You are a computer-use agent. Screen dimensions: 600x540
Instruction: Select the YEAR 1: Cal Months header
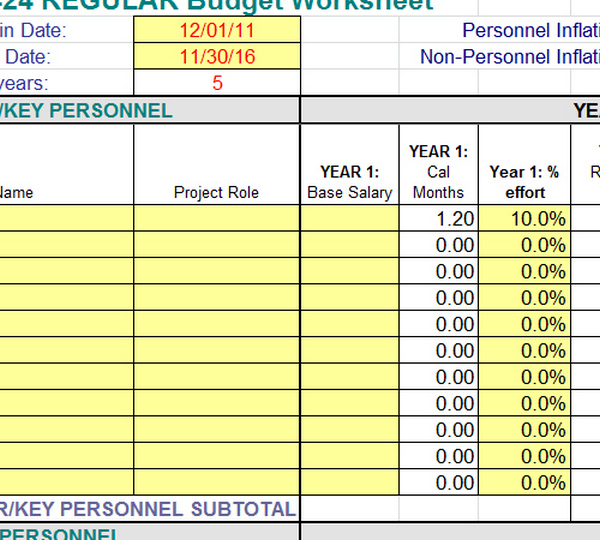439,164
